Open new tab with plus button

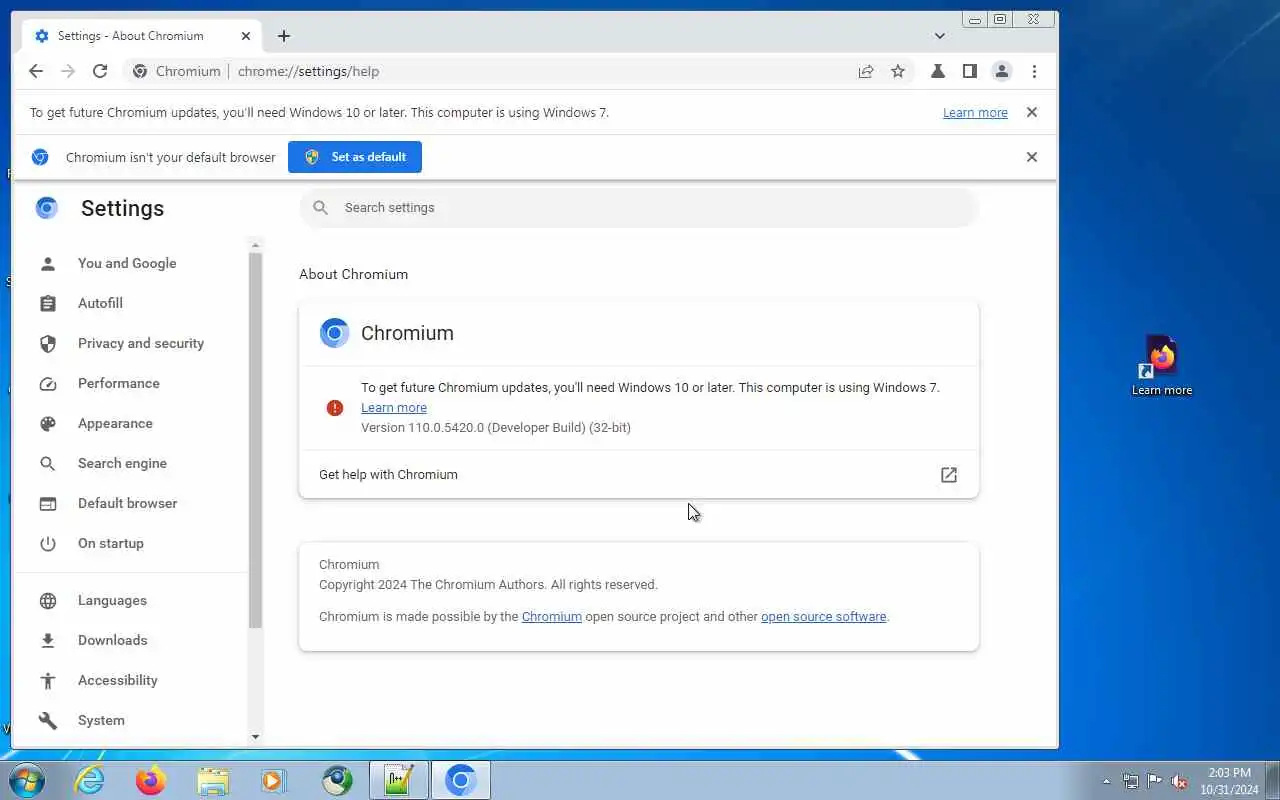pyautogui.click(x=284, y=36)
